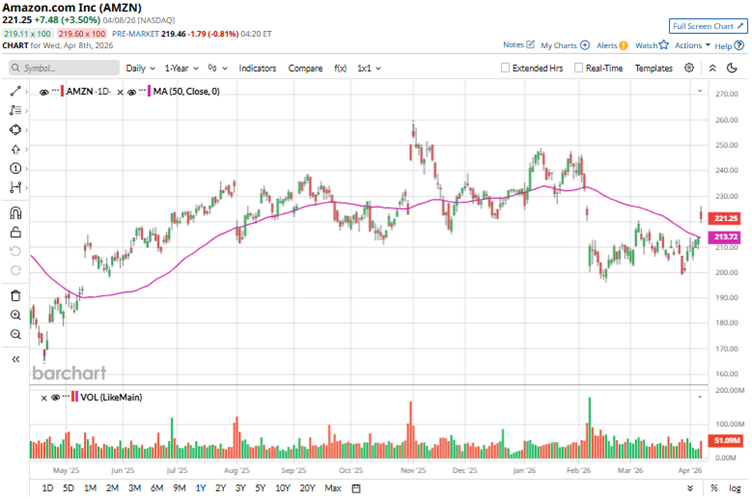
Task: Lock drawings with the padlock icon
Action: tap(15, 232)
